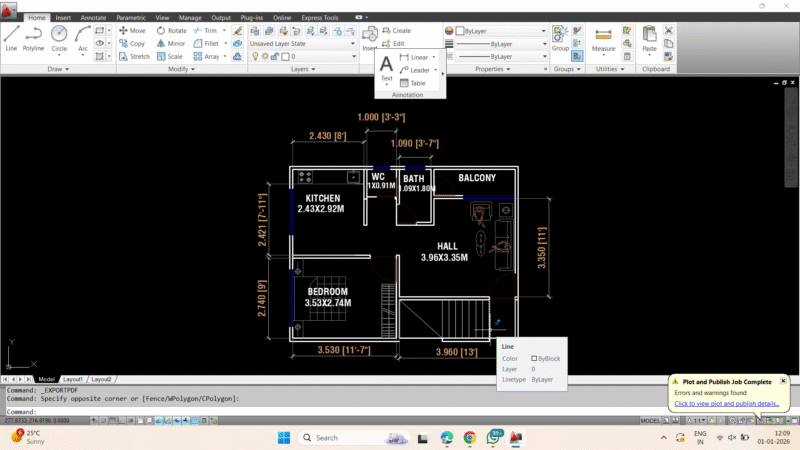Click the Windows Start button
Image resolution: width=800 pixels, height=450 pixels.
point(284,438)
